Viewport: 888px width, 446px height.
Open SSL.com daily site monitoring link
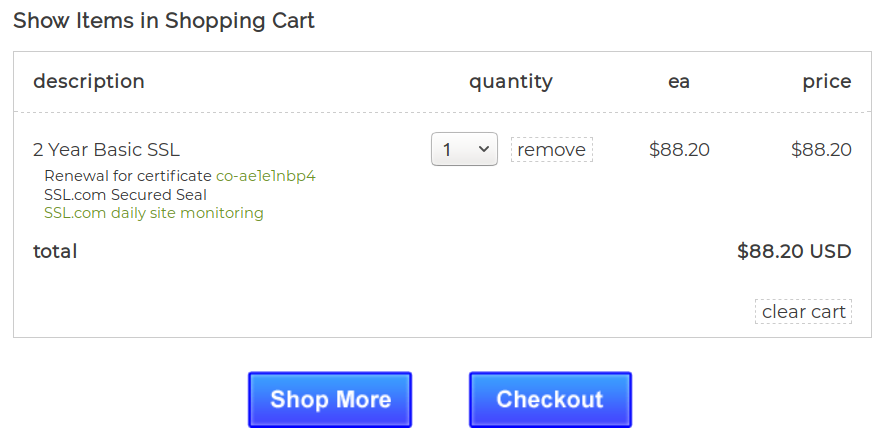154,213
